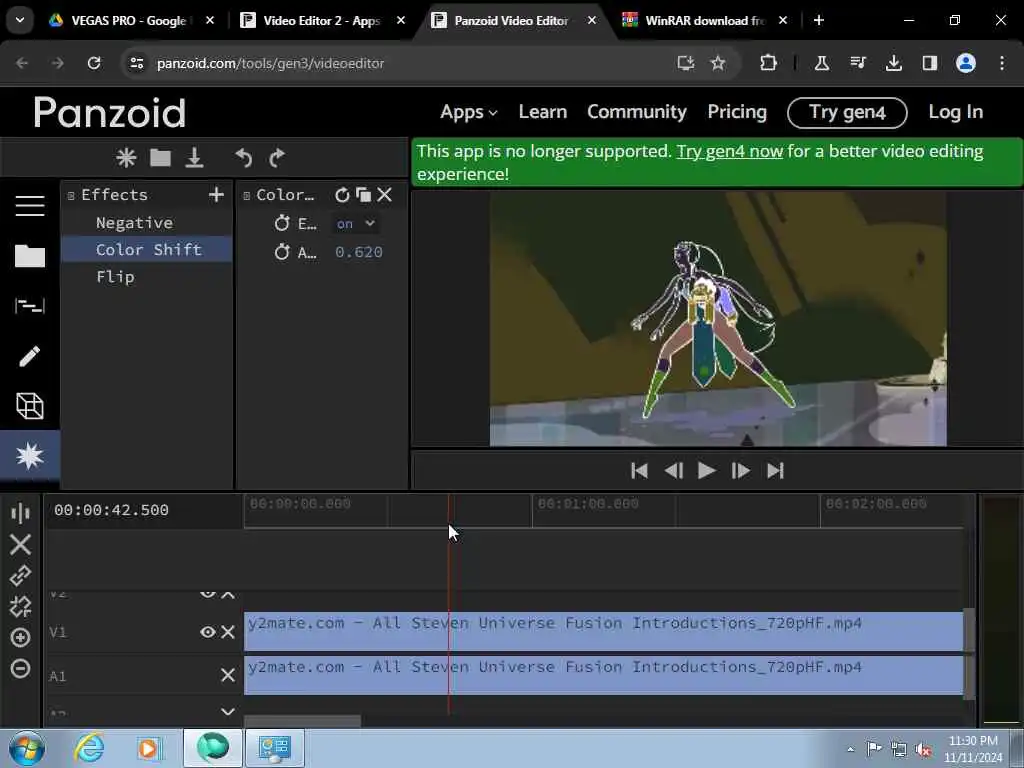Launch Internet Explorer from the taskbar
Viewport: 1024px width, 768px height.
point(89,748)
